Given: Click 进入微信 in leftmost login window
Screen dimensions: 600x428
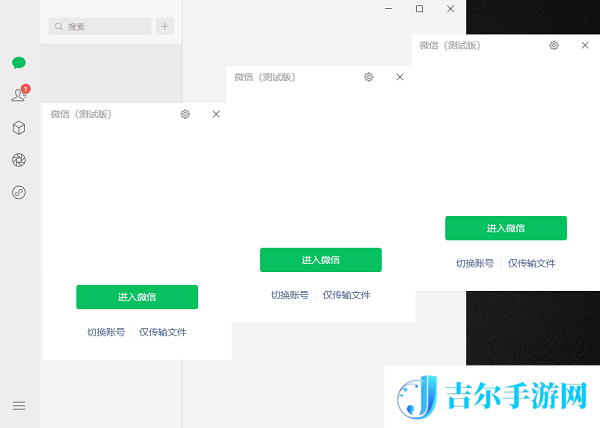Looking at the screenshot, I should [x=137, y=297].
